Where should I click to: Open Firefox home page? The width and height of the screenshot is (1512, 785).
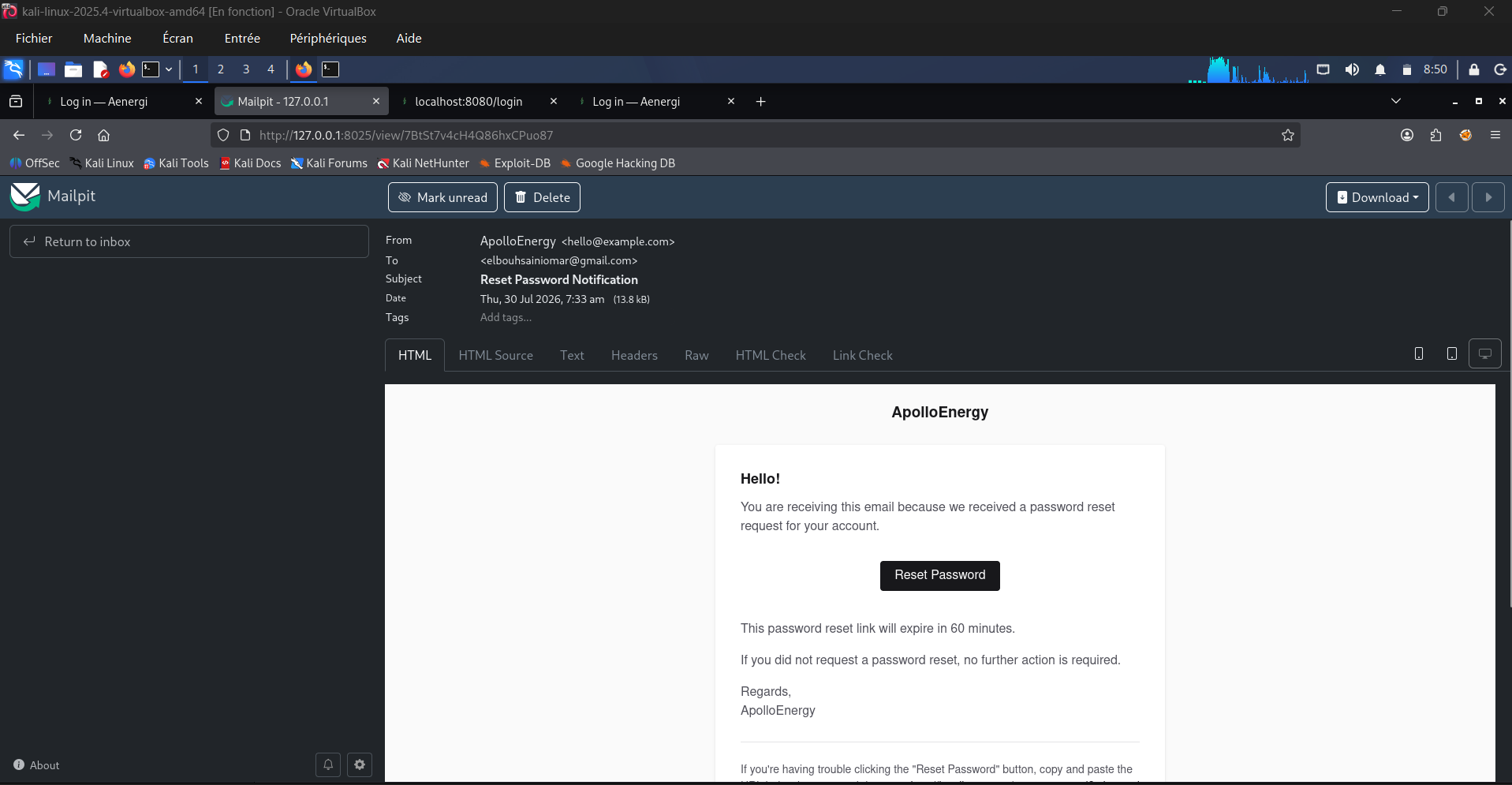(103, 135)
